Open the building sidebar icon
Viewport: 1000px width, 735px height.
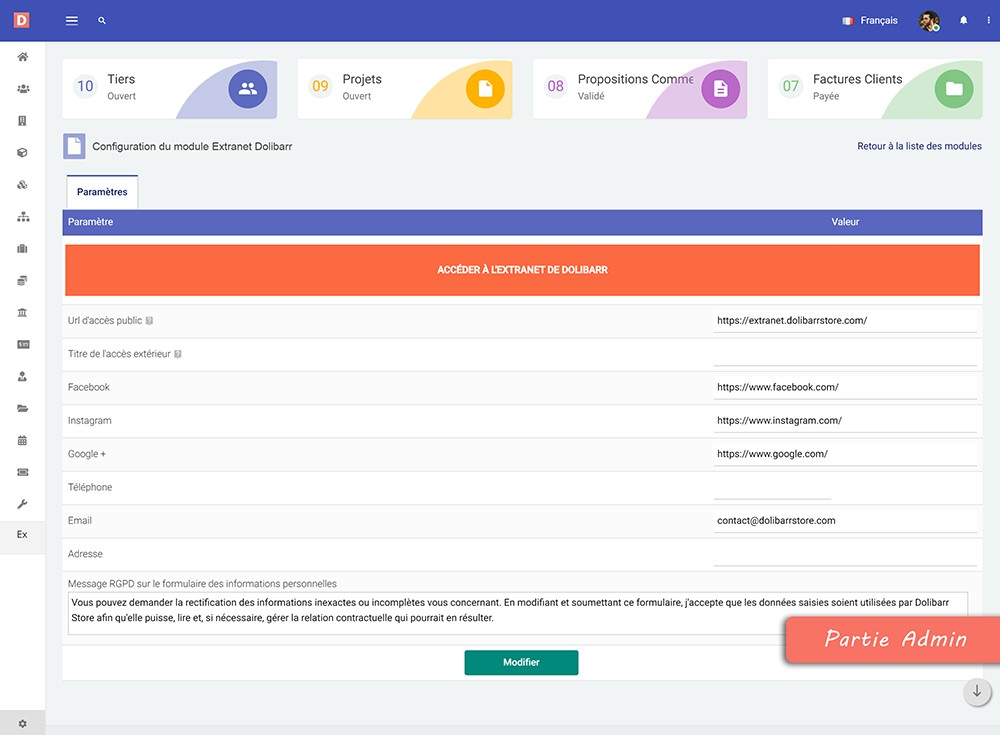click(22, 121)
